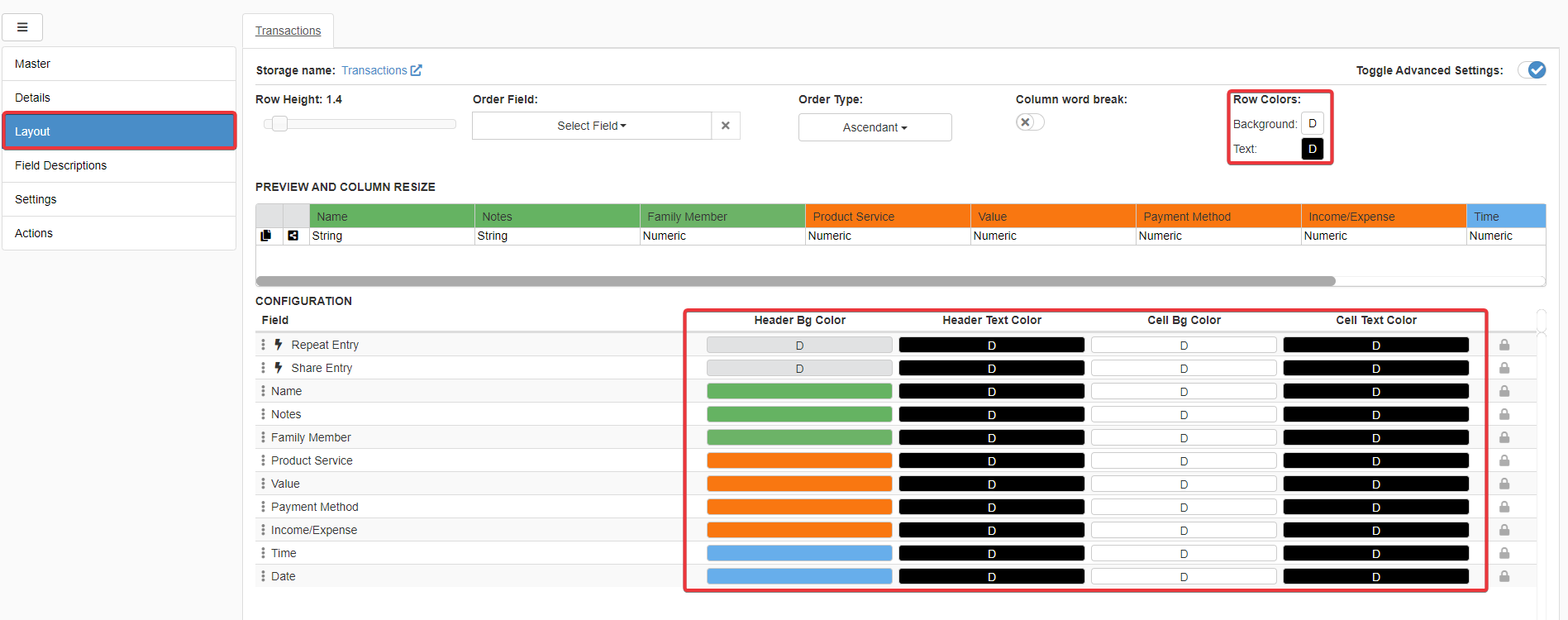The height and width of the screenshot is (620, 1568).
Task: Clear Order Field with the X button
Action: click(x=725, y=126)
